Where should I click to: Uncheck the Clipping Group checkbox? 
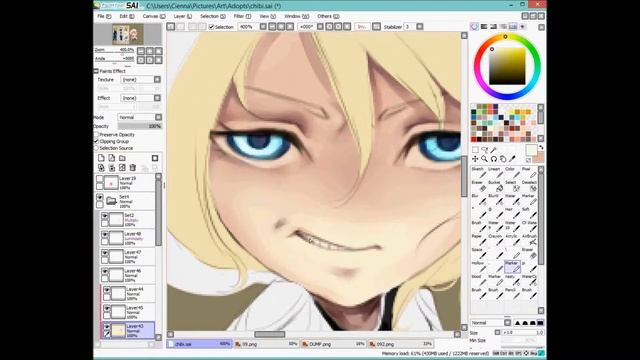click(97, 141)
